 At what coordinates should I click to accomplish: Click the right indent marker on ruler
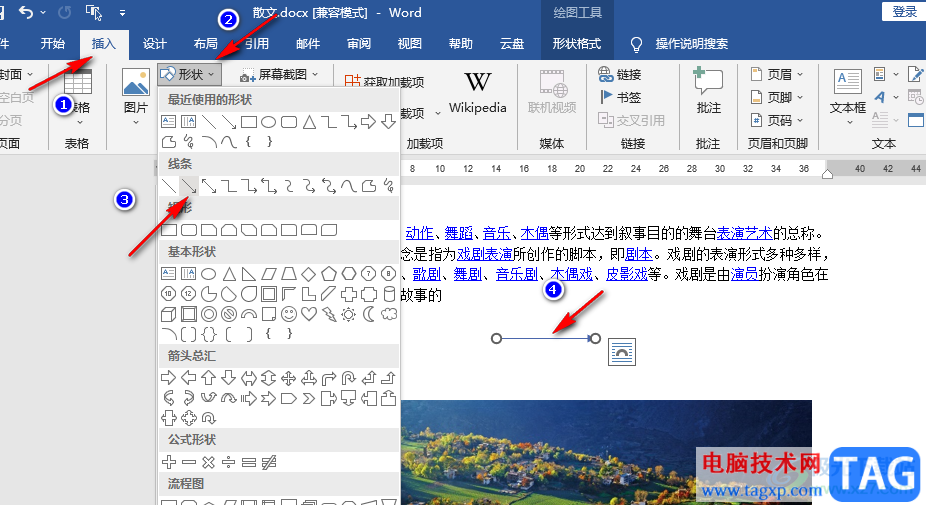point(827,174)
